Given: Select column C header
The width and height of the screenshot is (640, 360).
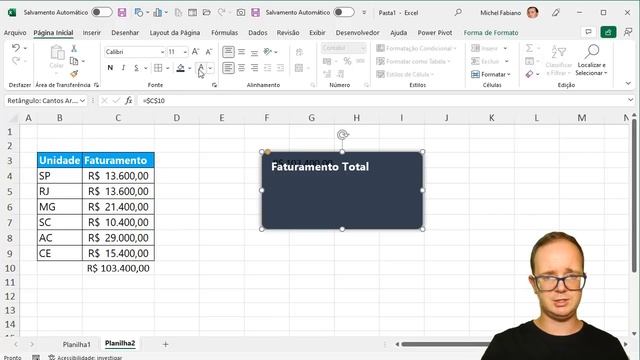Looking at the screenshot, I should tap(118, 118).
